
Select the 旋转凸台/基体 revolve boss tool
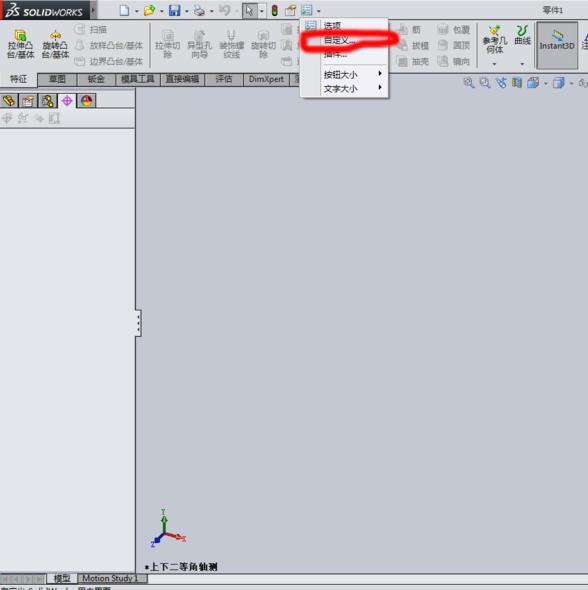[55, 44]
